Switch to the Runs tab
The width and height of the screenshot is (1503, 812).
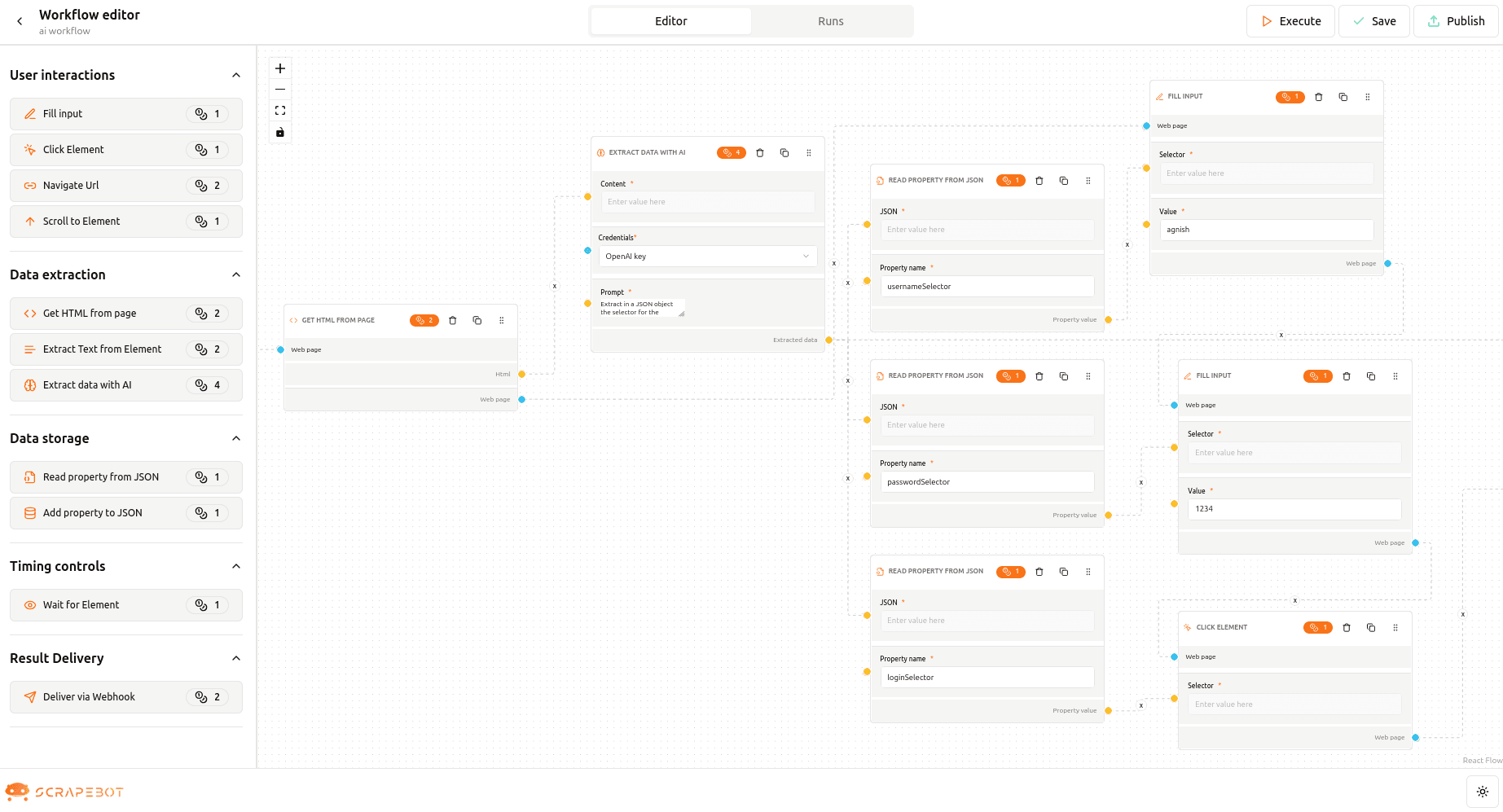point(830,21)
